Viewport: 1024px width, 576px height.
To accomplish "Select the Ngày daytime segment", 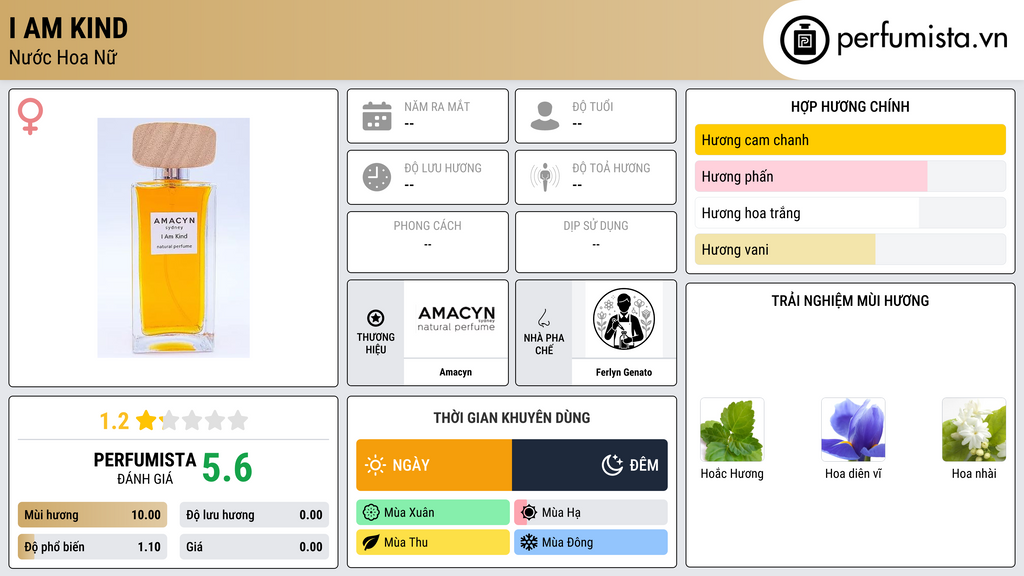I will coord(434,465).
